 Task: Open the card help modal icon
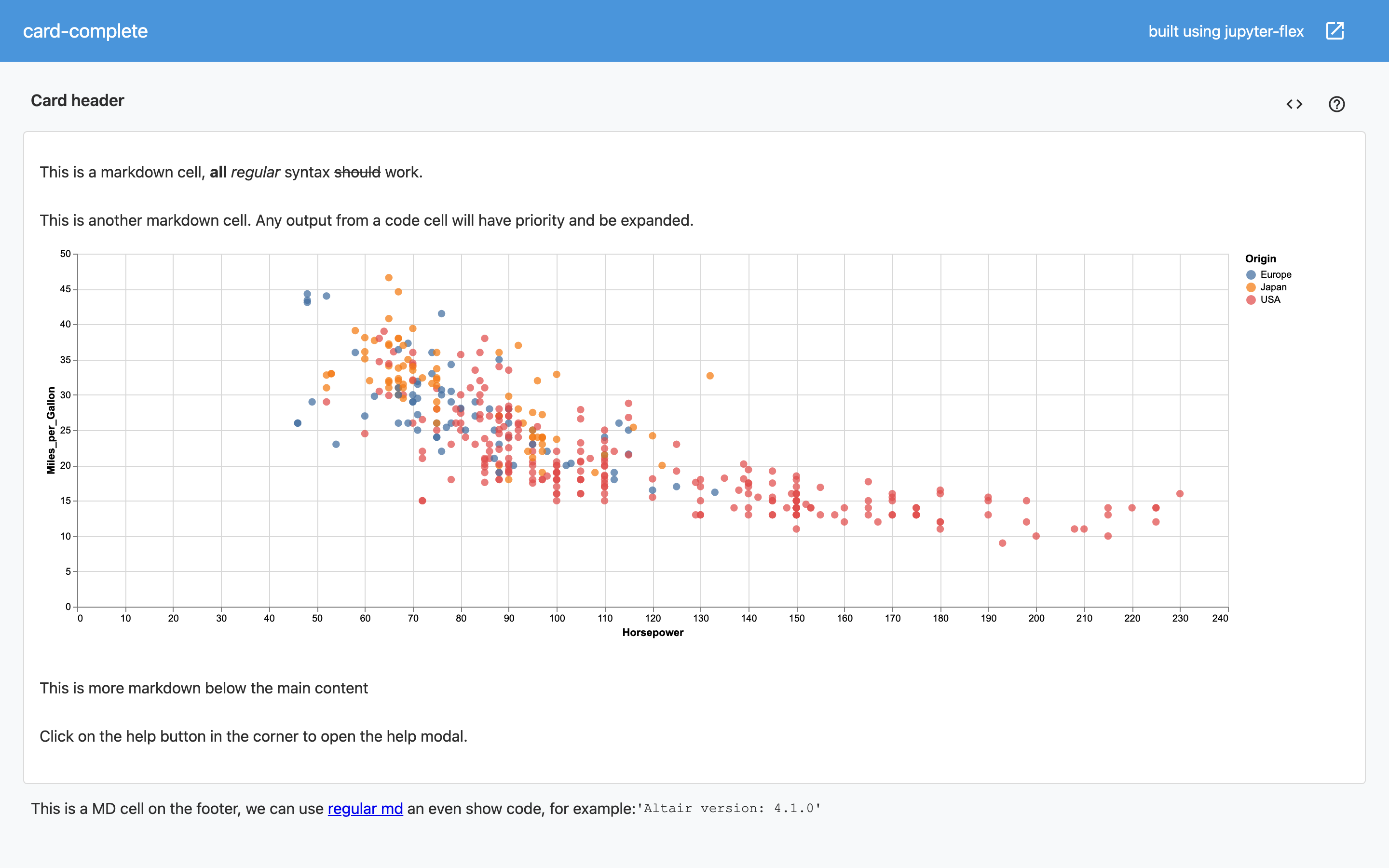[x=1336, y=104]
